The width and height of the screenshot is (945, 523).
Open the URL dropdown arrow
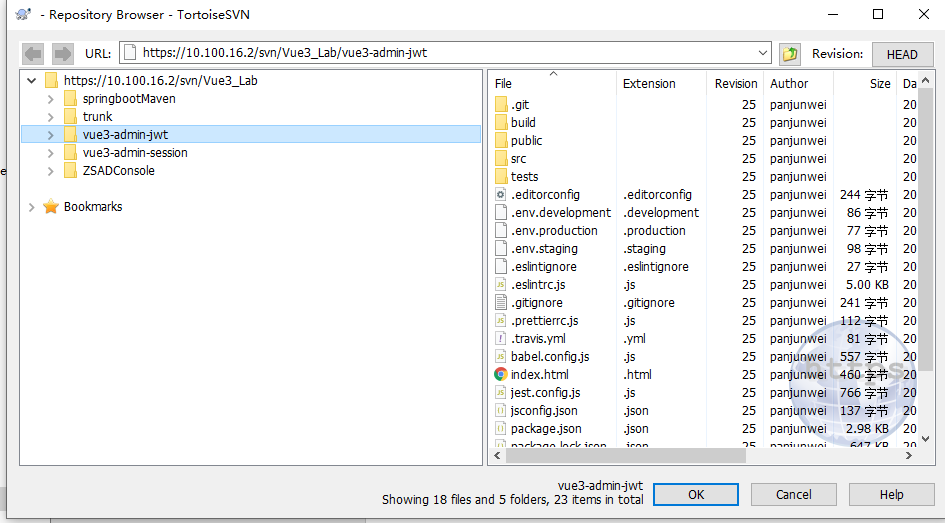point(762,53)
